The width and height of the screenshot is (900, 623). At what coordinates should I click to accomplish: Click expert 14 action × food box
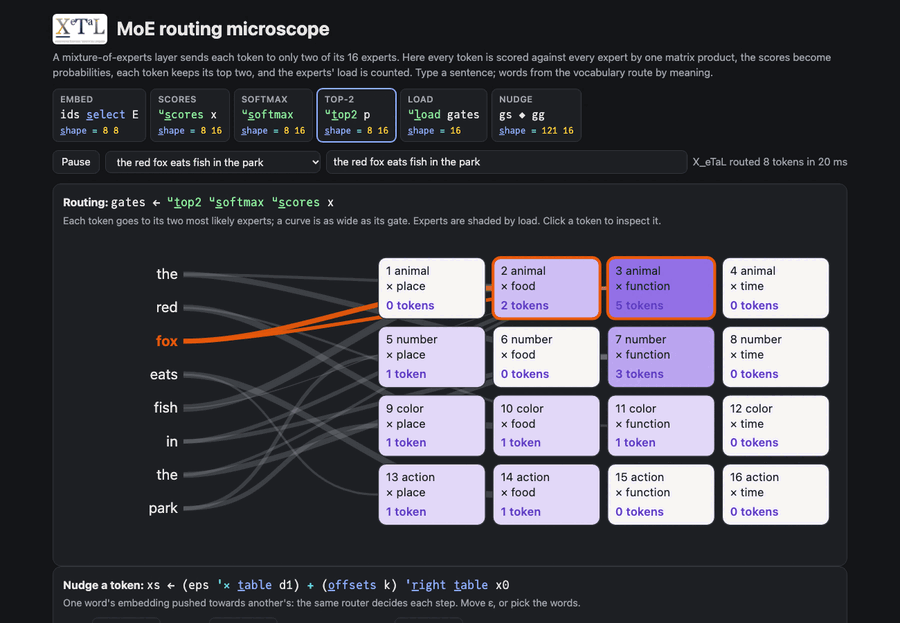click(546, 494)
